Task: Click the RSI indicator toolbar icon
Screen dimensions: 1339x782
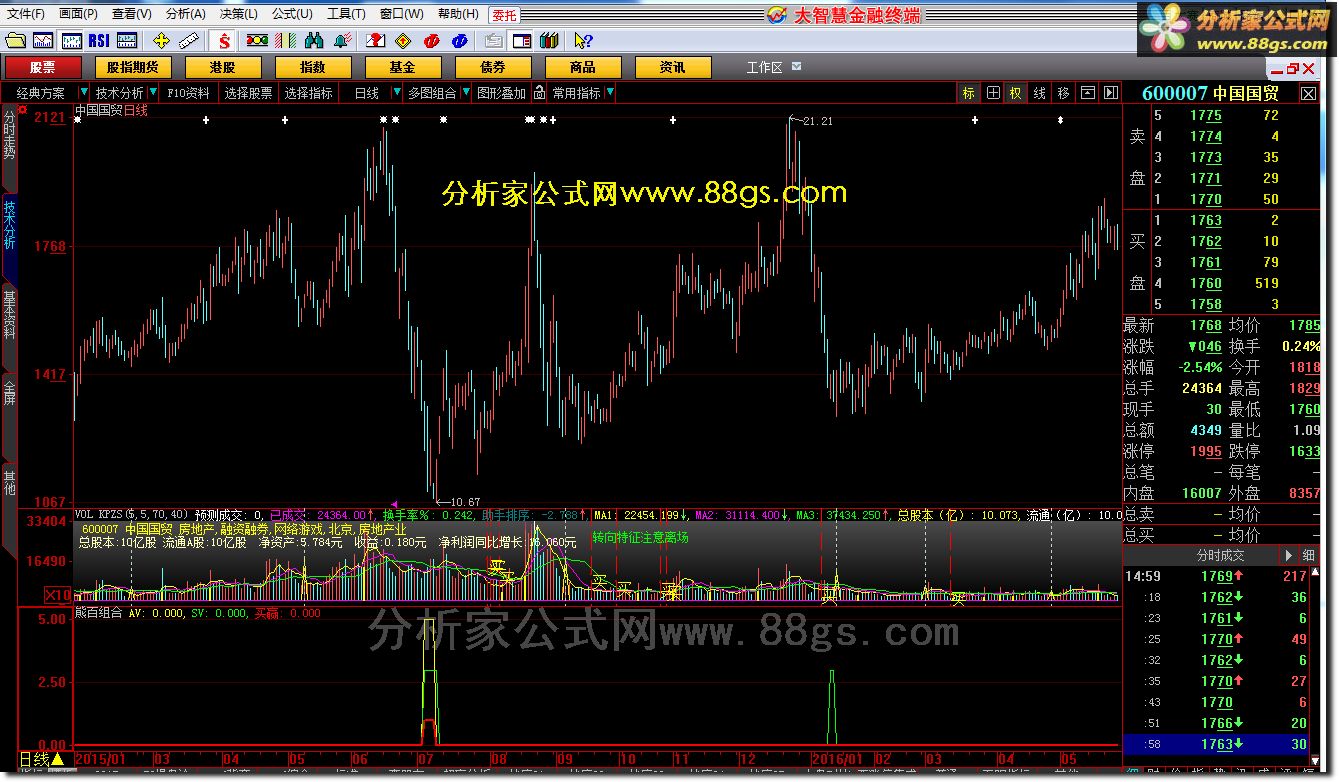Action: pos(99,41)
